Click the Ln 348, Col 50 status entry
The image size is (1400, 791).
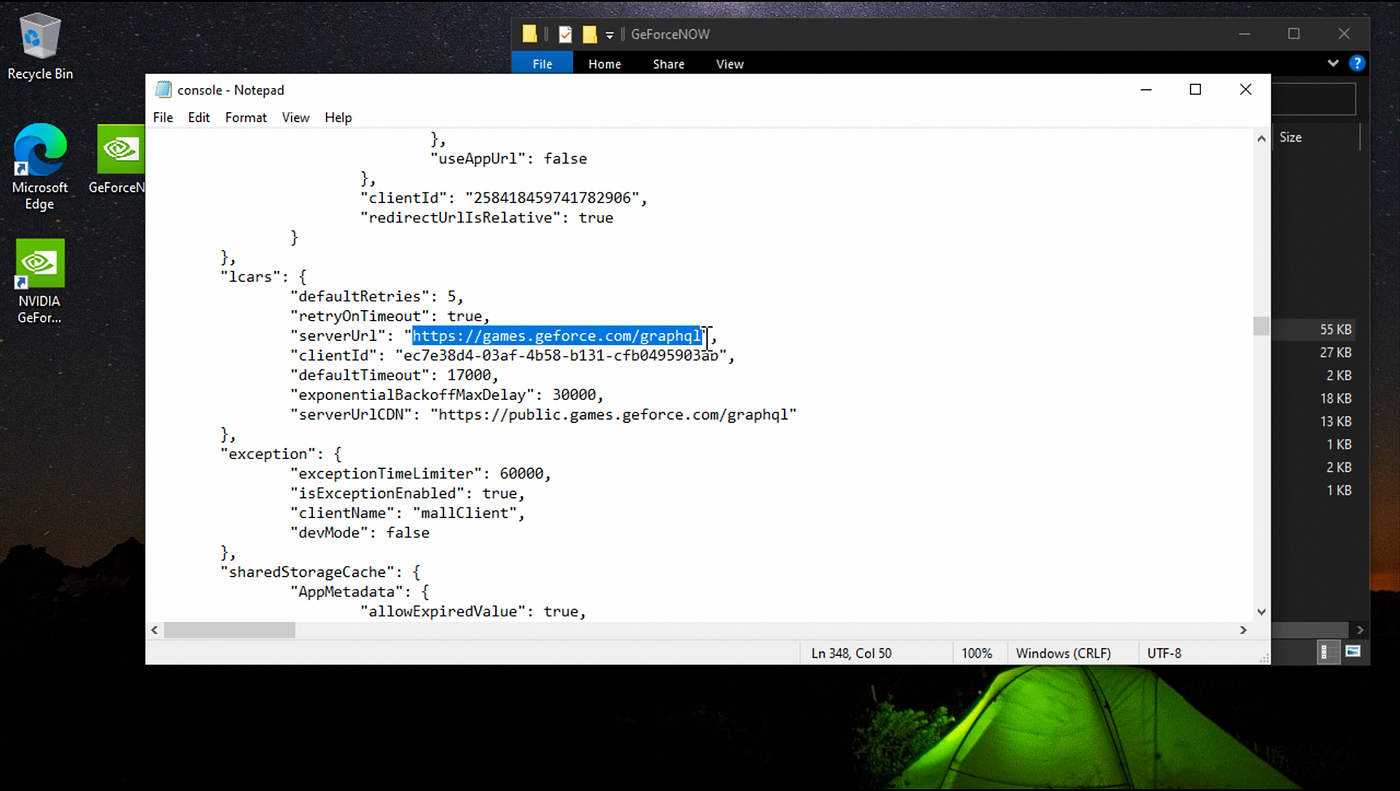coord(851,653)
